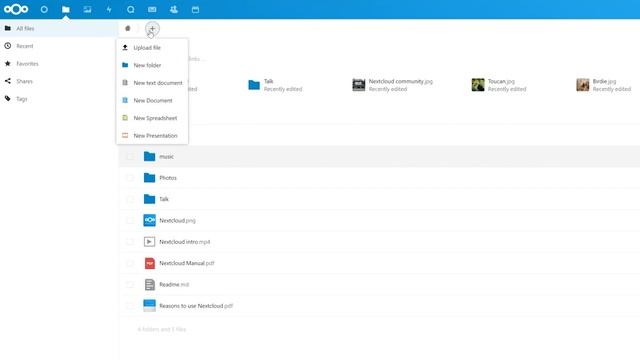
Task: Choose New folder from menu
Action: (152, 65)
